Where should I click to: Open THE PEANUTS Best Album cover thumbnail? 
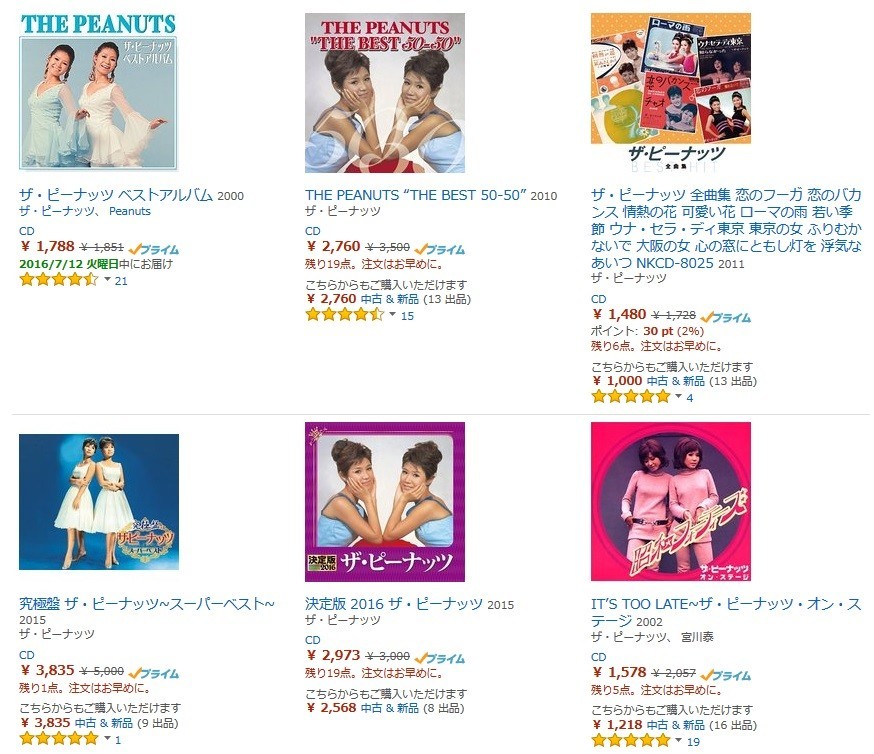click(99, 92)
